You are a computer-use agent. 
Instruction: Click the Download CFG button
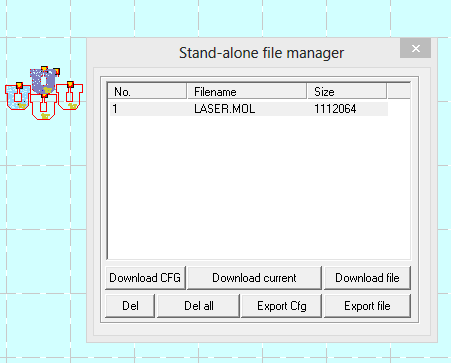145,278
